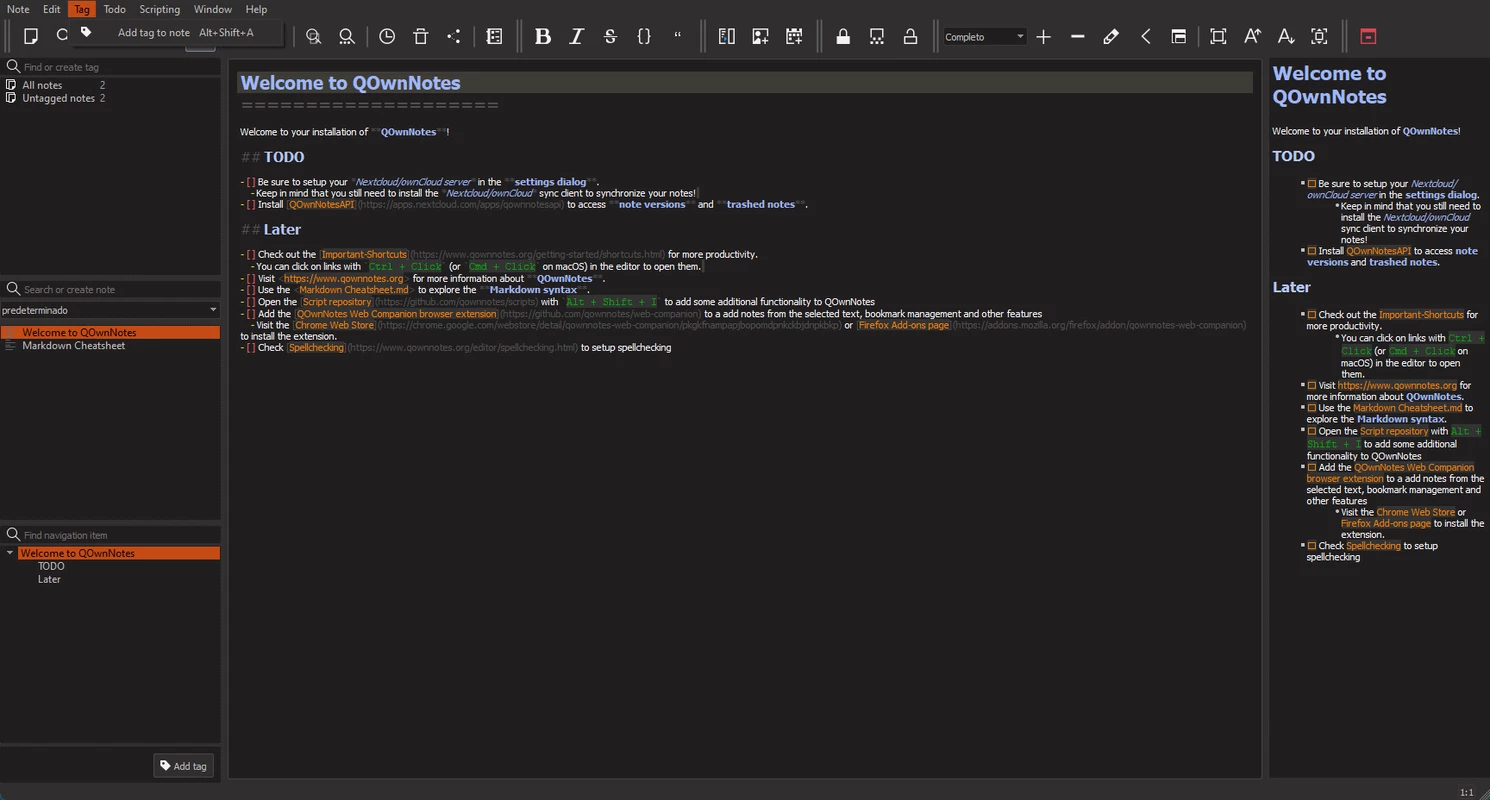Click the red window icon in toolbar

pyautogui.click(x=1368, y=36)
